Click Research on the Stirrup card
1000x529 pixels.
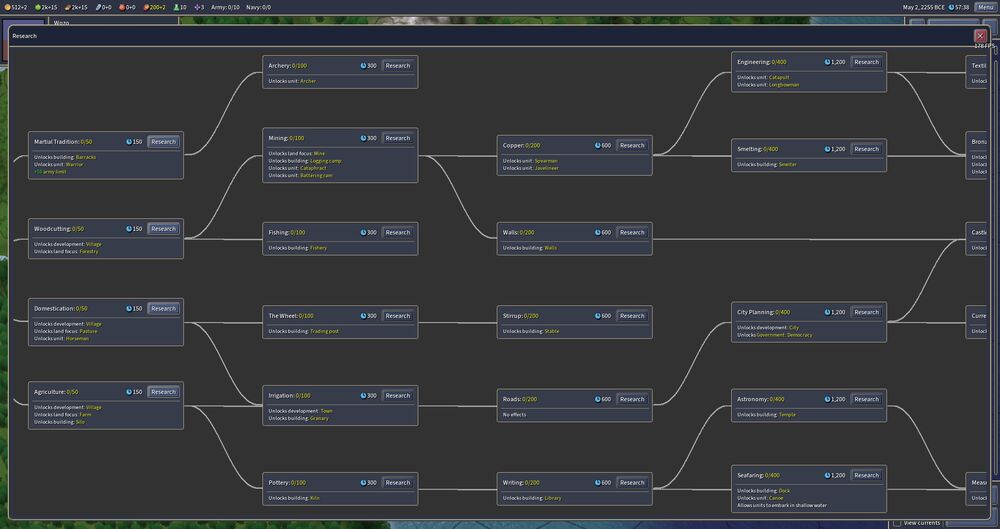tap(632, 316)
